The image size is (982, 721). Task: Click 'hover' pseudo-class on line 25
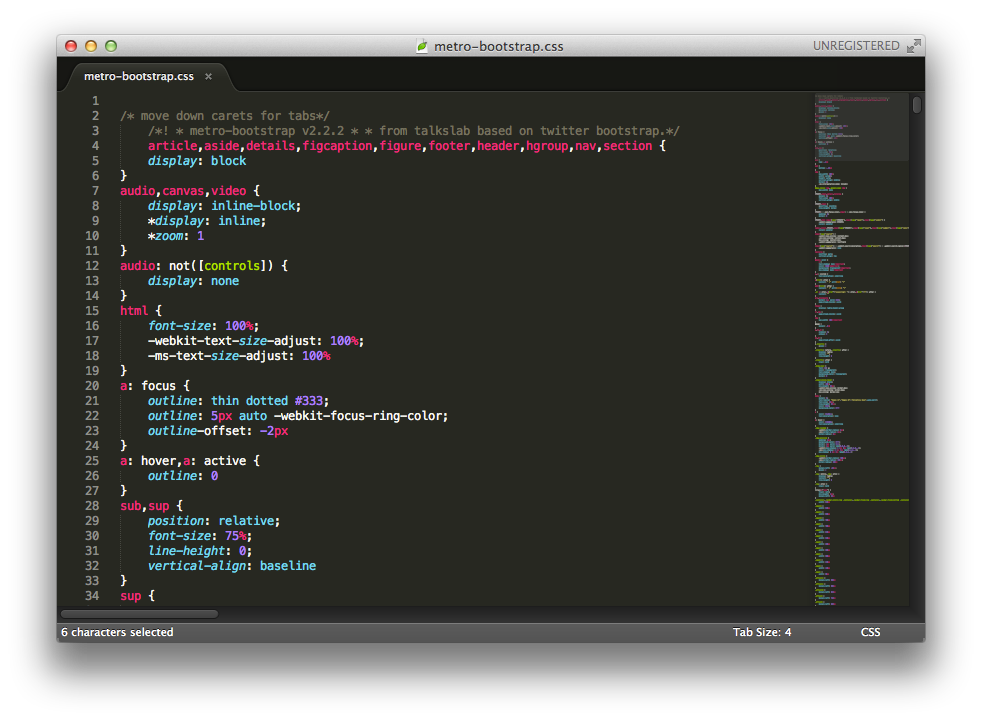(158, 461)
